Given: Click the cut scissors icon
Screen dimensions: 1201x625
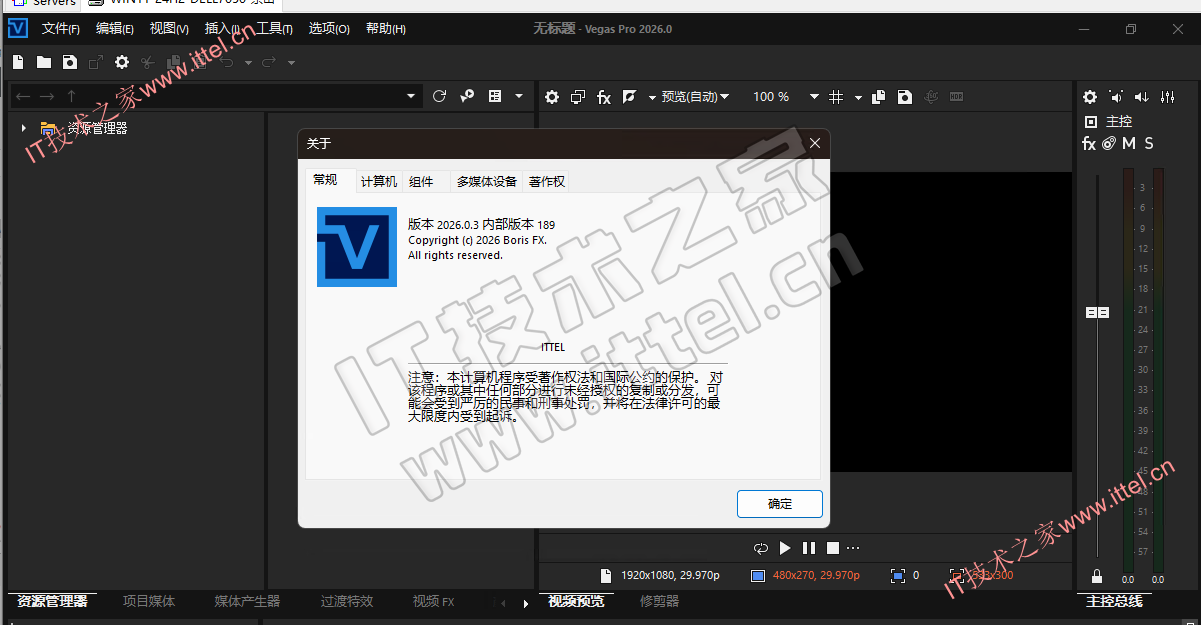Looking at the screenshot, I should point(148,62).
